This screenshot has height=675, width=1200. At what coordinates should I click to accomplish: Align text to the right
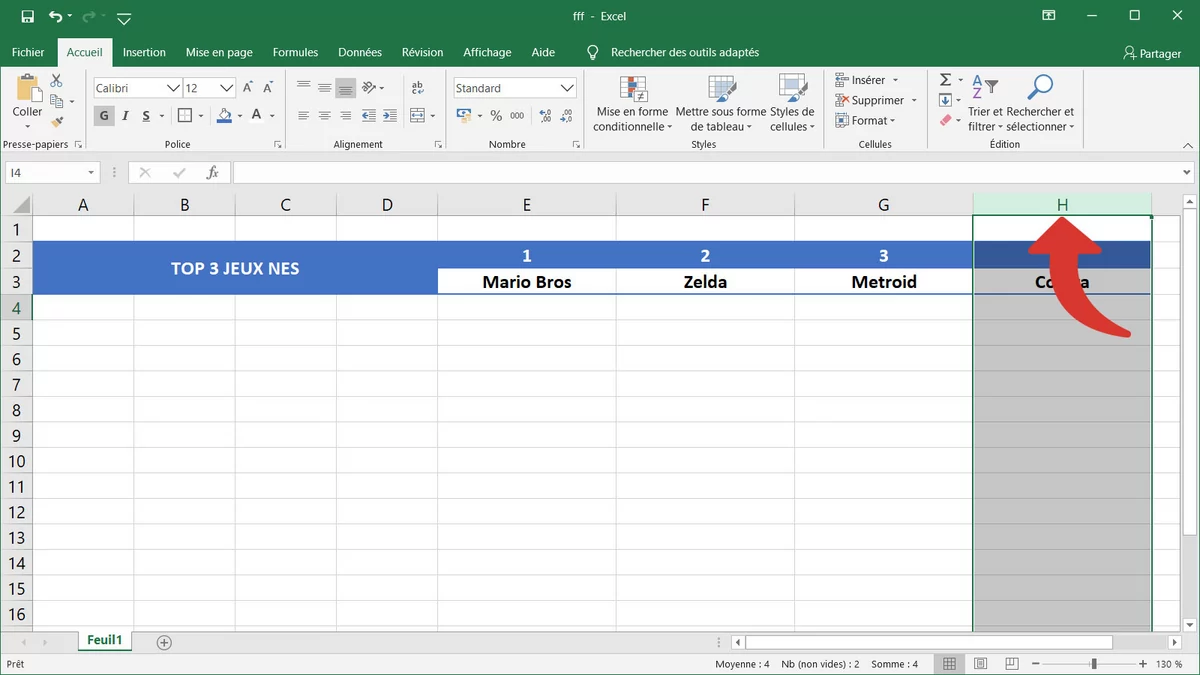tap(345, 116)
